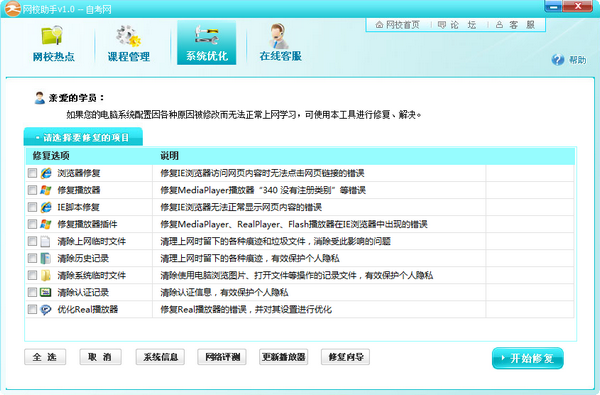Open the 网校热点 tab
This screenshot has width=600, height=395.
pos(53,43)
